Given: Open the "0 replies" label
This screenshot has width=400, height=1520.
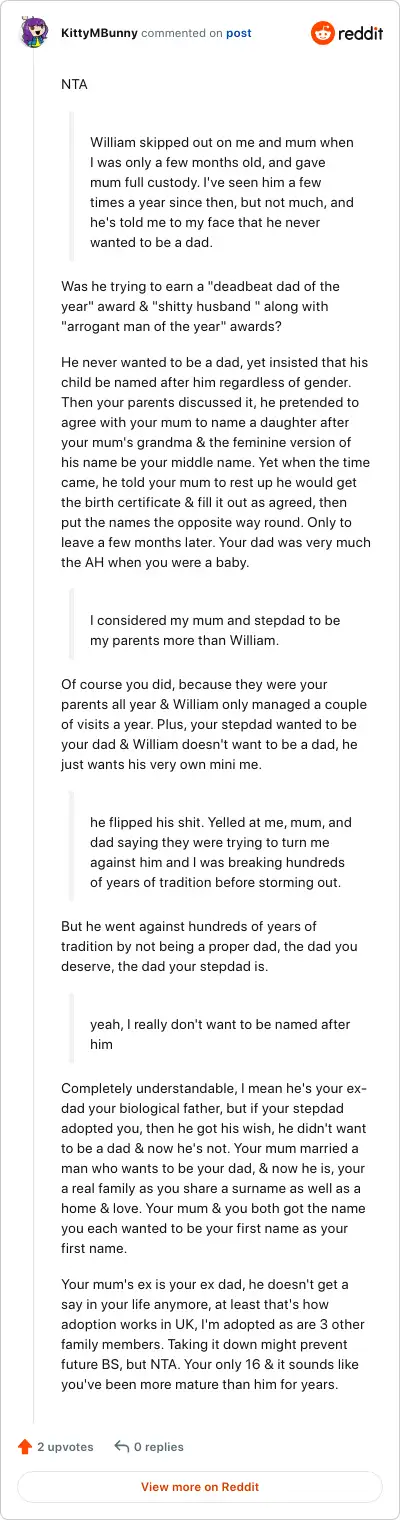Looking at the screenshot, I should click(159, 1446).
